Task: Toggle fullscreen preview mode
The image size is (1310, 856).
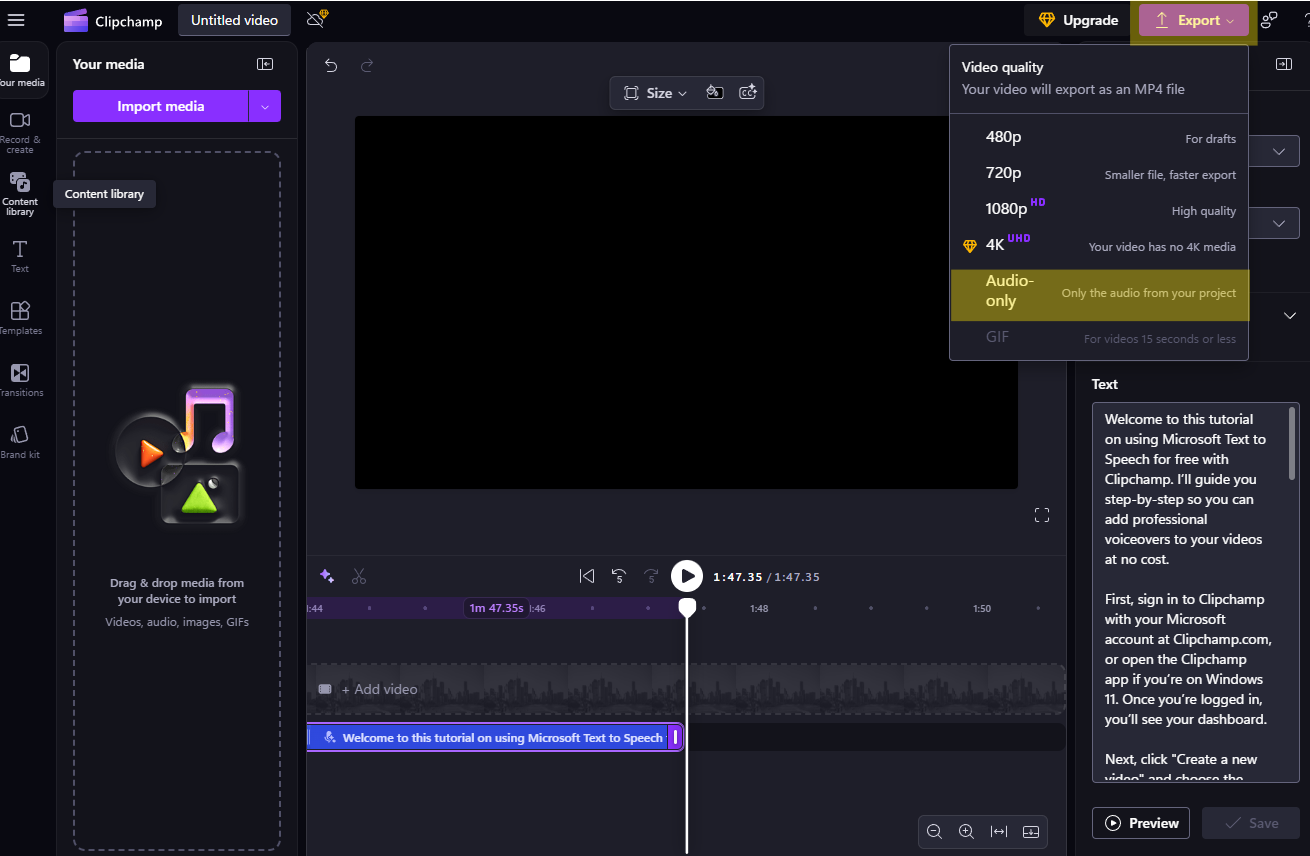Action: 1042,515
